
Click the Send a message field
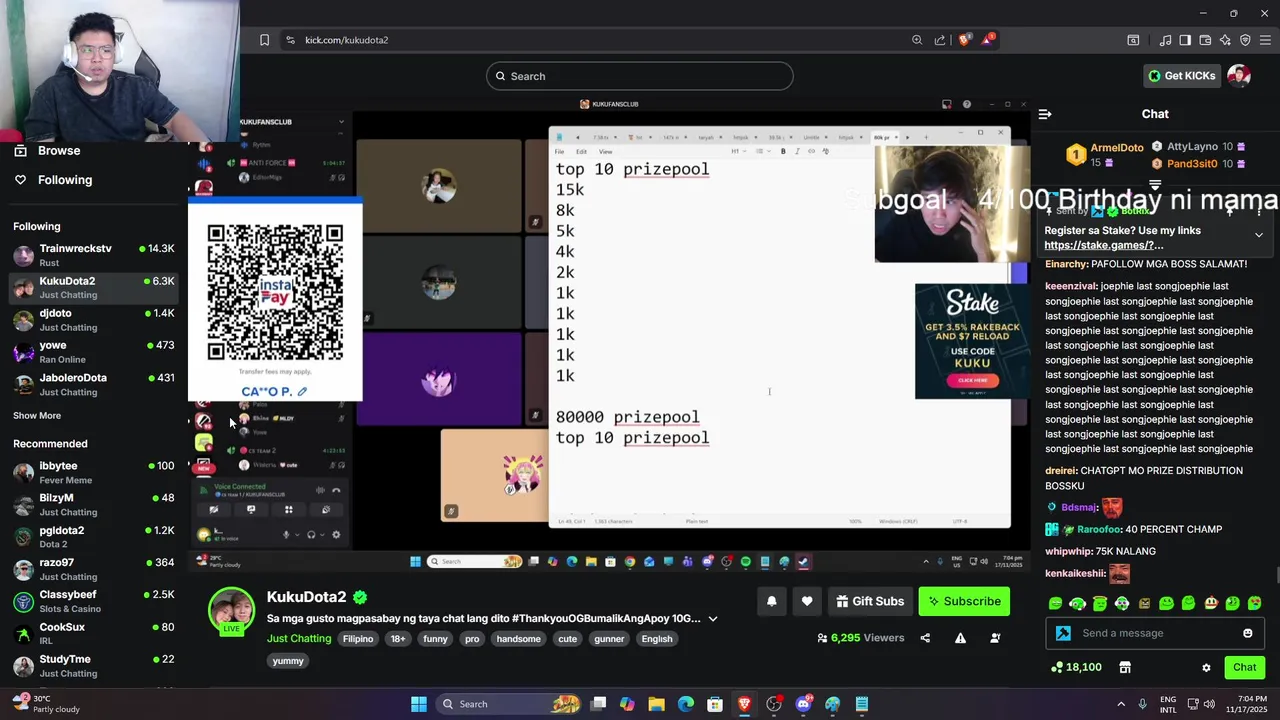pos(1157,633)
